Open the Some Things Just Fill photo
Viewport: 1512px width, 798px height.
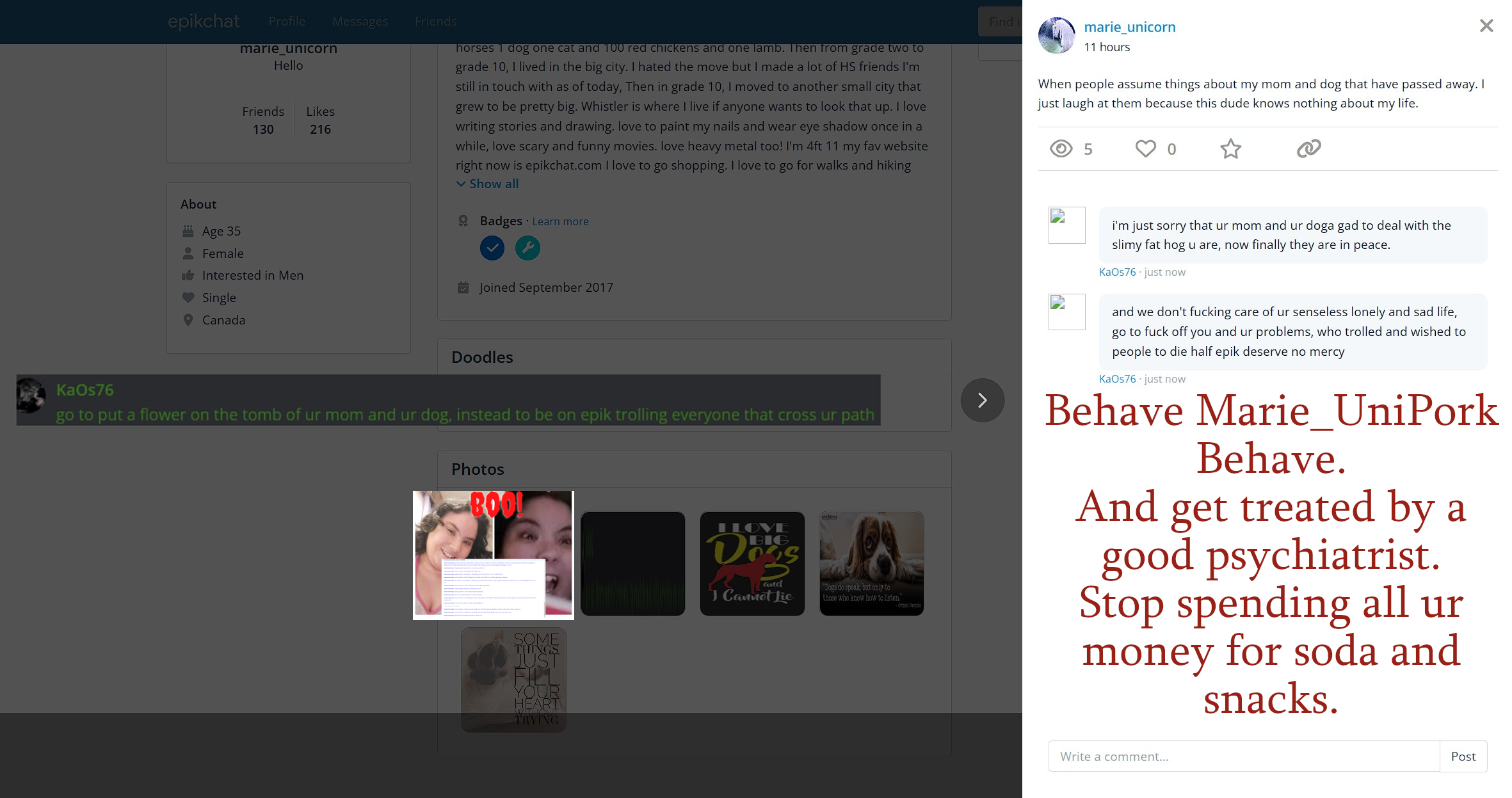pyautogui.click(x=513, y=680)
